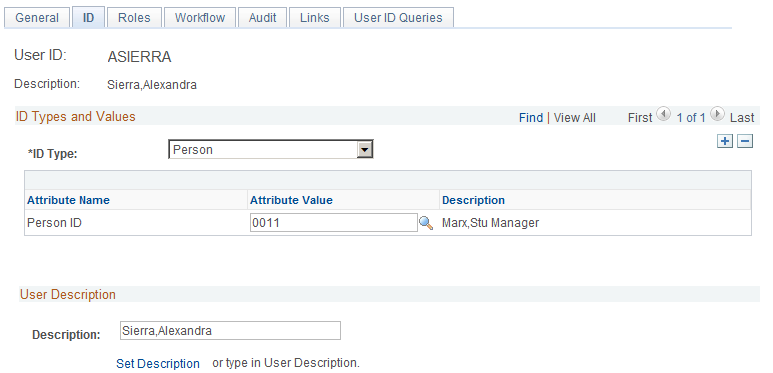The image size is (773, 373).
Task: Click the User Description text field
Action: pyautogui.click(x=230, y=331)
